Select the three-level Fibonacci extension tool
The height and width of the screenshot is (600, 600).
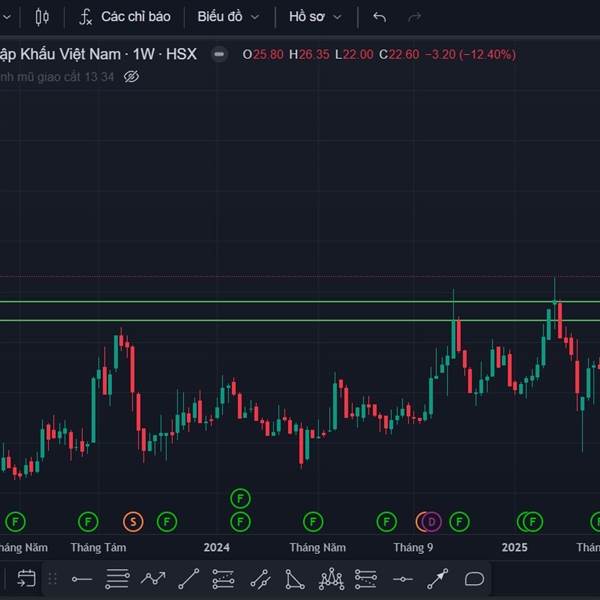pyautogui.click(x=223, y=579)
